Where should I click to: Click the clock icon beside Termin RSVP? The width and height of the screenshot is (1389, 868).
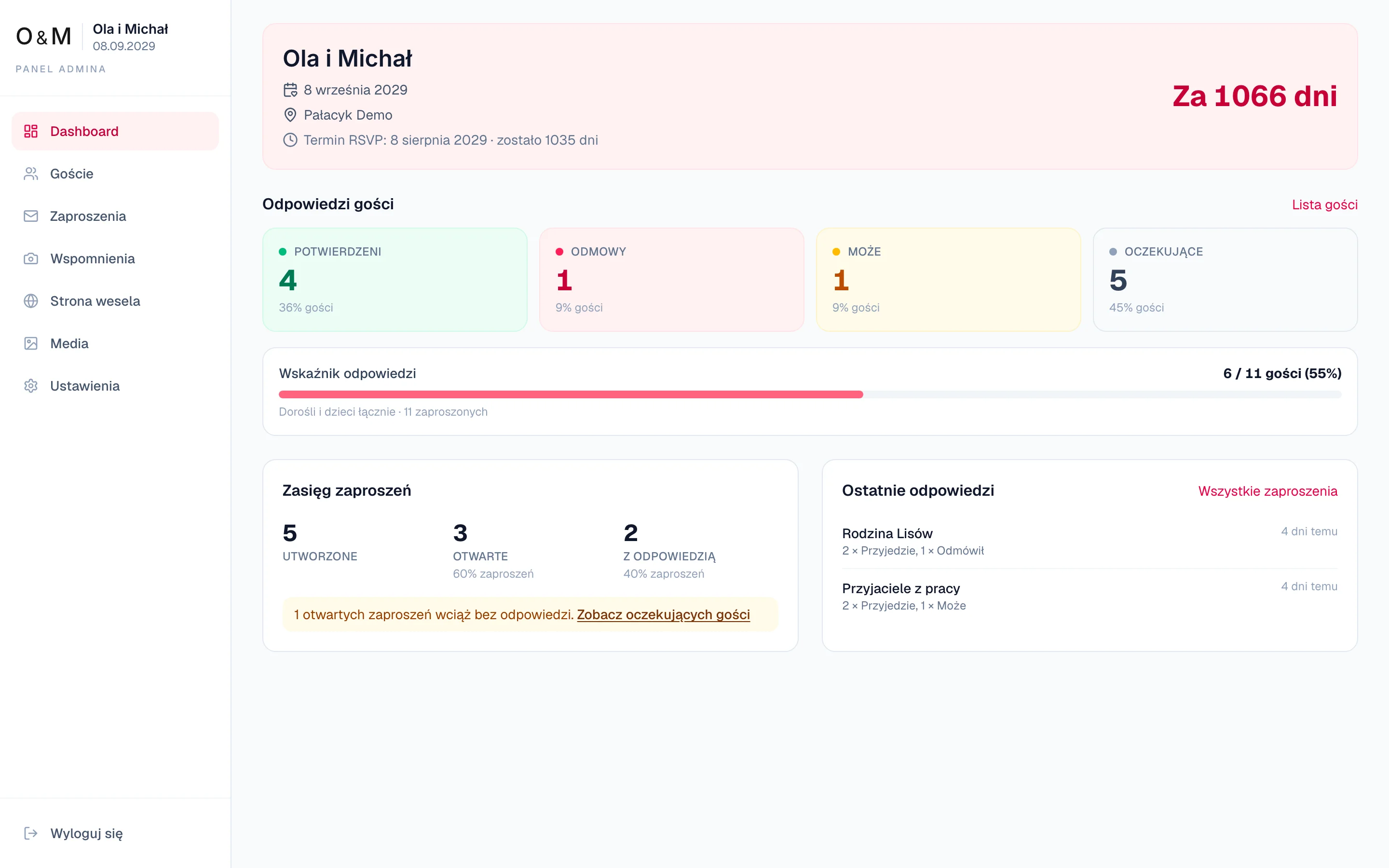(290, 141)
